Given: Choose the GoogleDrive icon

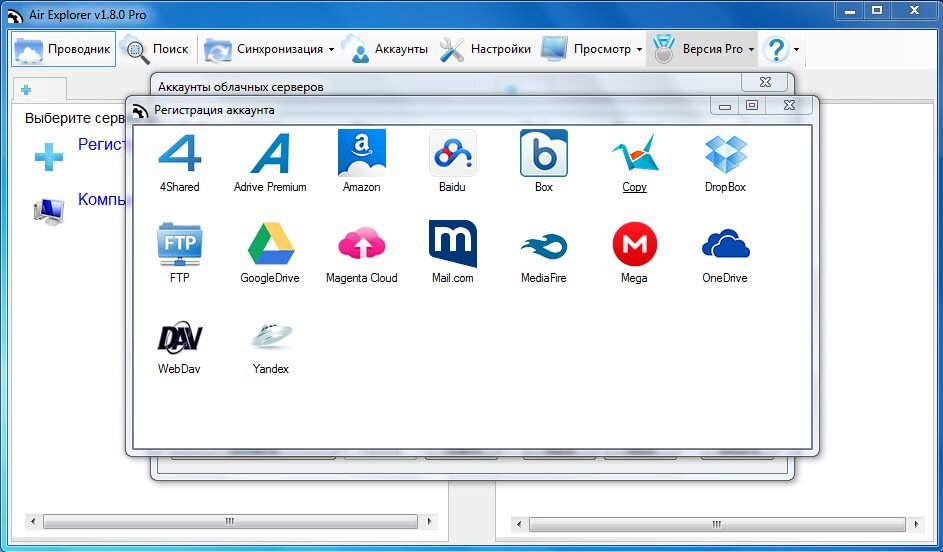Looking at the screenshot, I should [x=270, y=244].
